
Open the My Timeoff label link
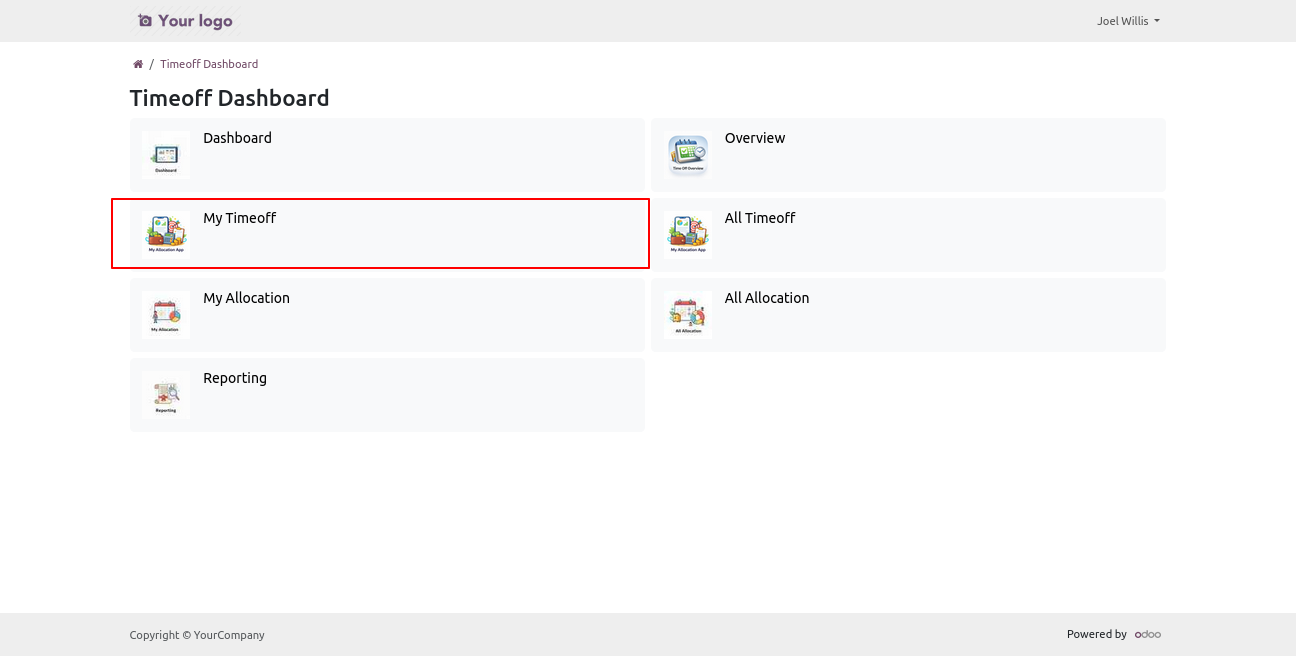(239, 218)
